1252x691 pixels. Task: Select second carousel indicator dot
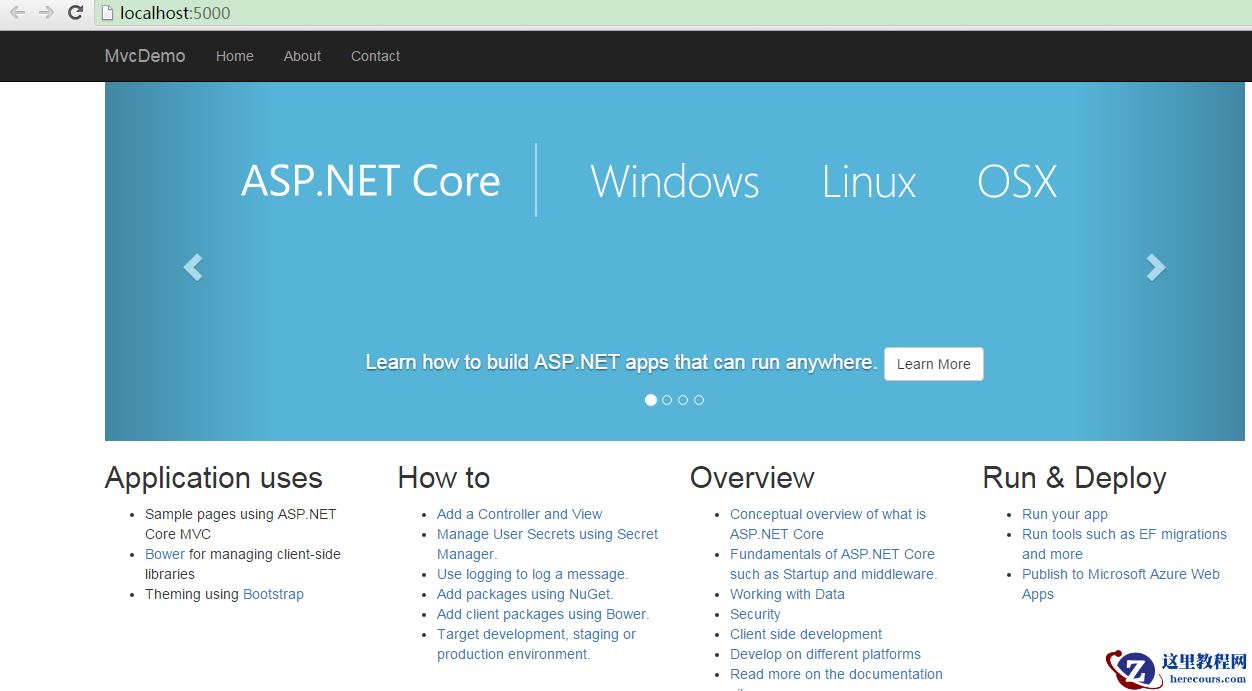pos(667,400)
